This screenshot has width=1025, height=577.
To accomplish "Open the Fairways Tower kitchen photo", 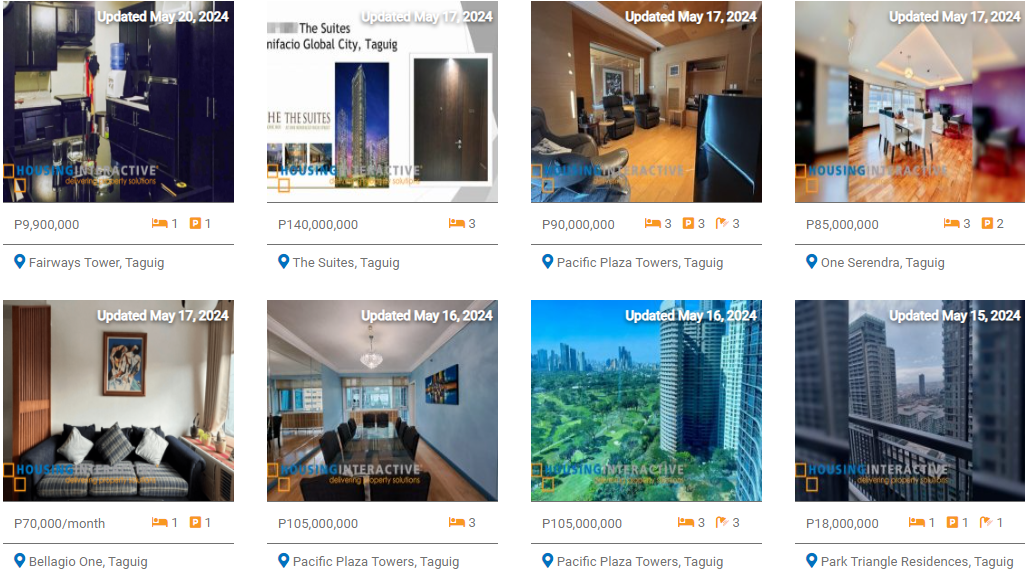I will 118,101.
